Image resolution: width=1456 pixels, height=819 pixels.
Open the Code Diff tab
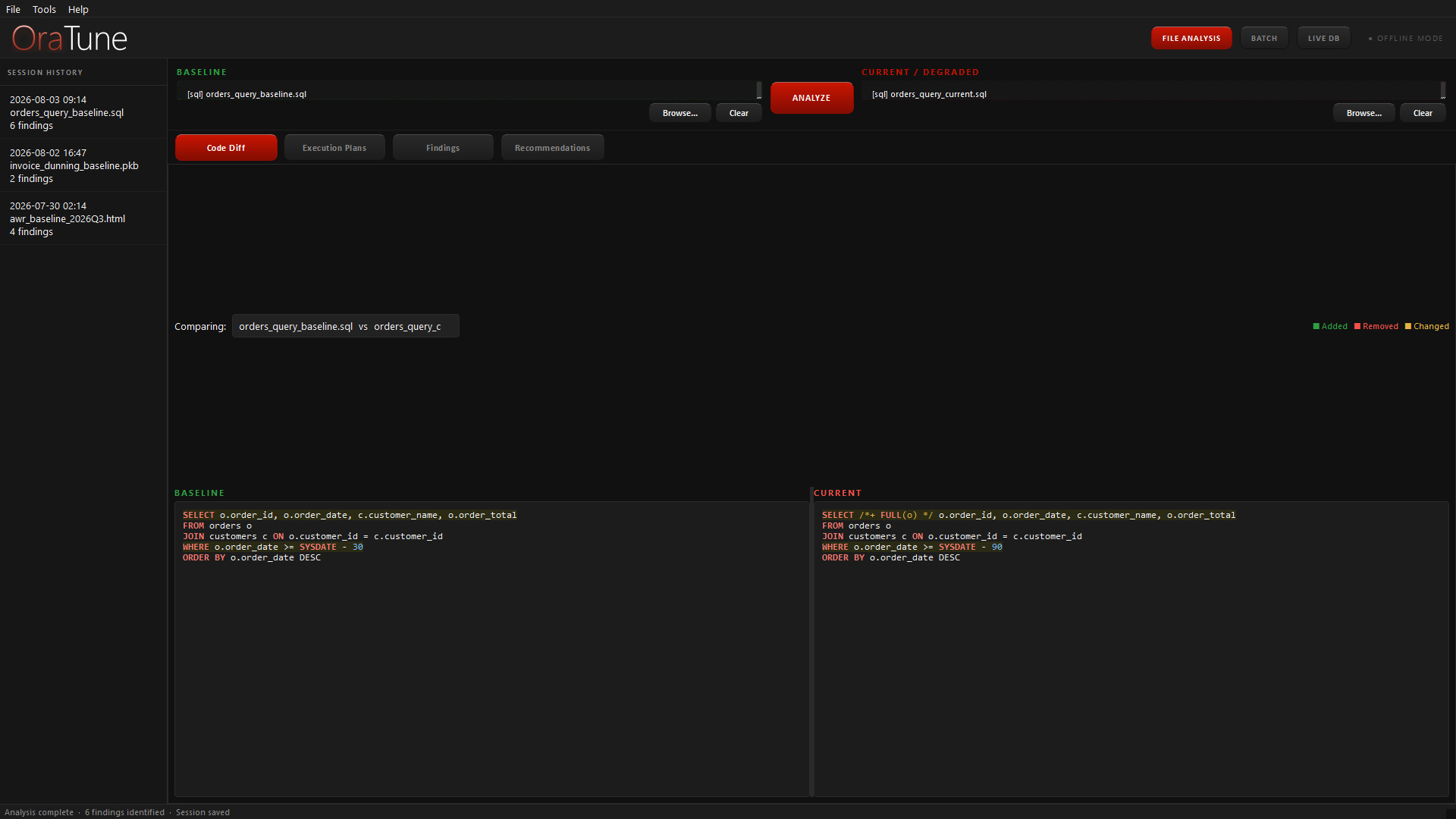226,148
